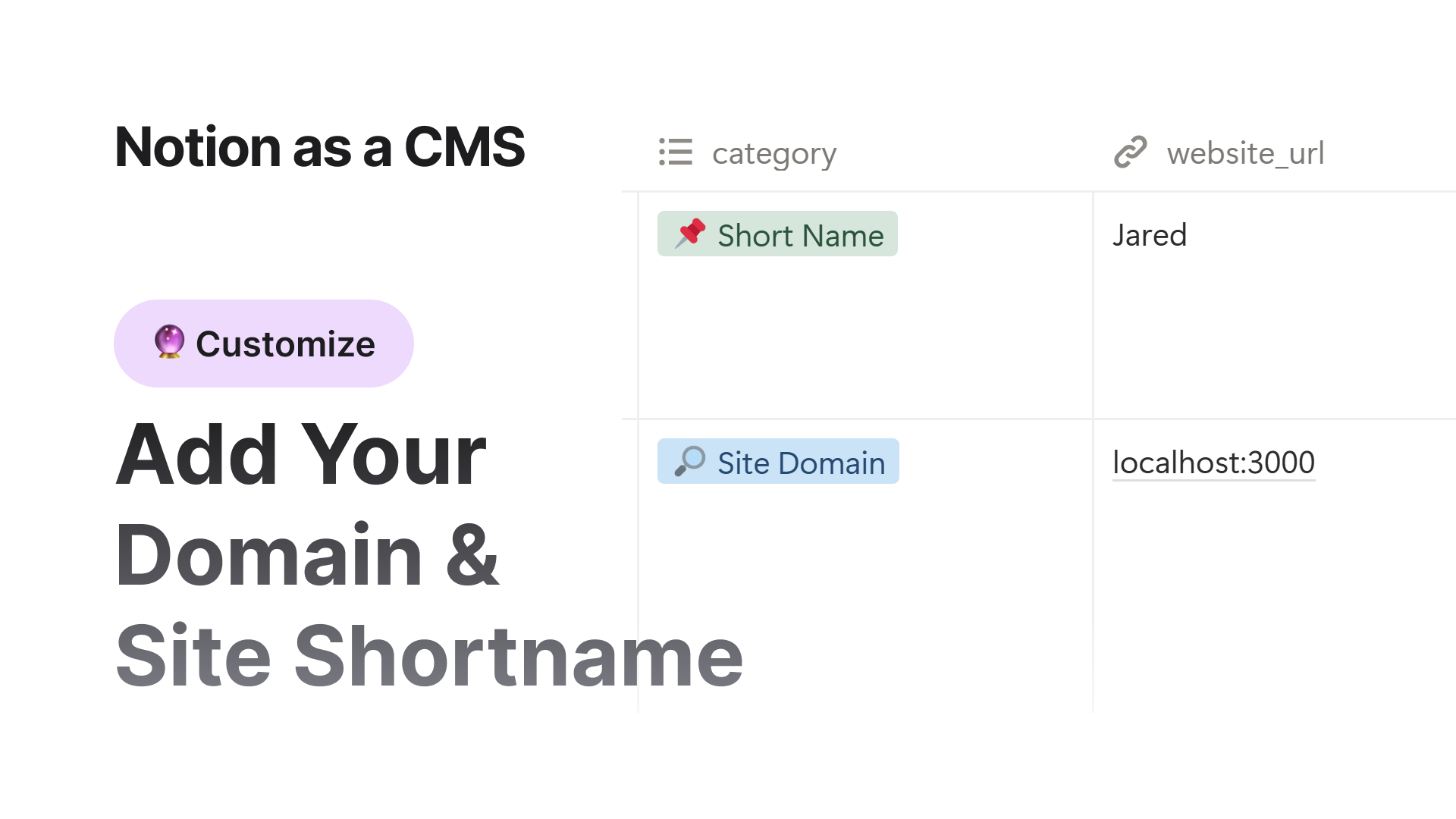The height and width of the screenshot is (819, 1456).
Task: Open the localhost:3000 link
Action: pos(1213,462)
